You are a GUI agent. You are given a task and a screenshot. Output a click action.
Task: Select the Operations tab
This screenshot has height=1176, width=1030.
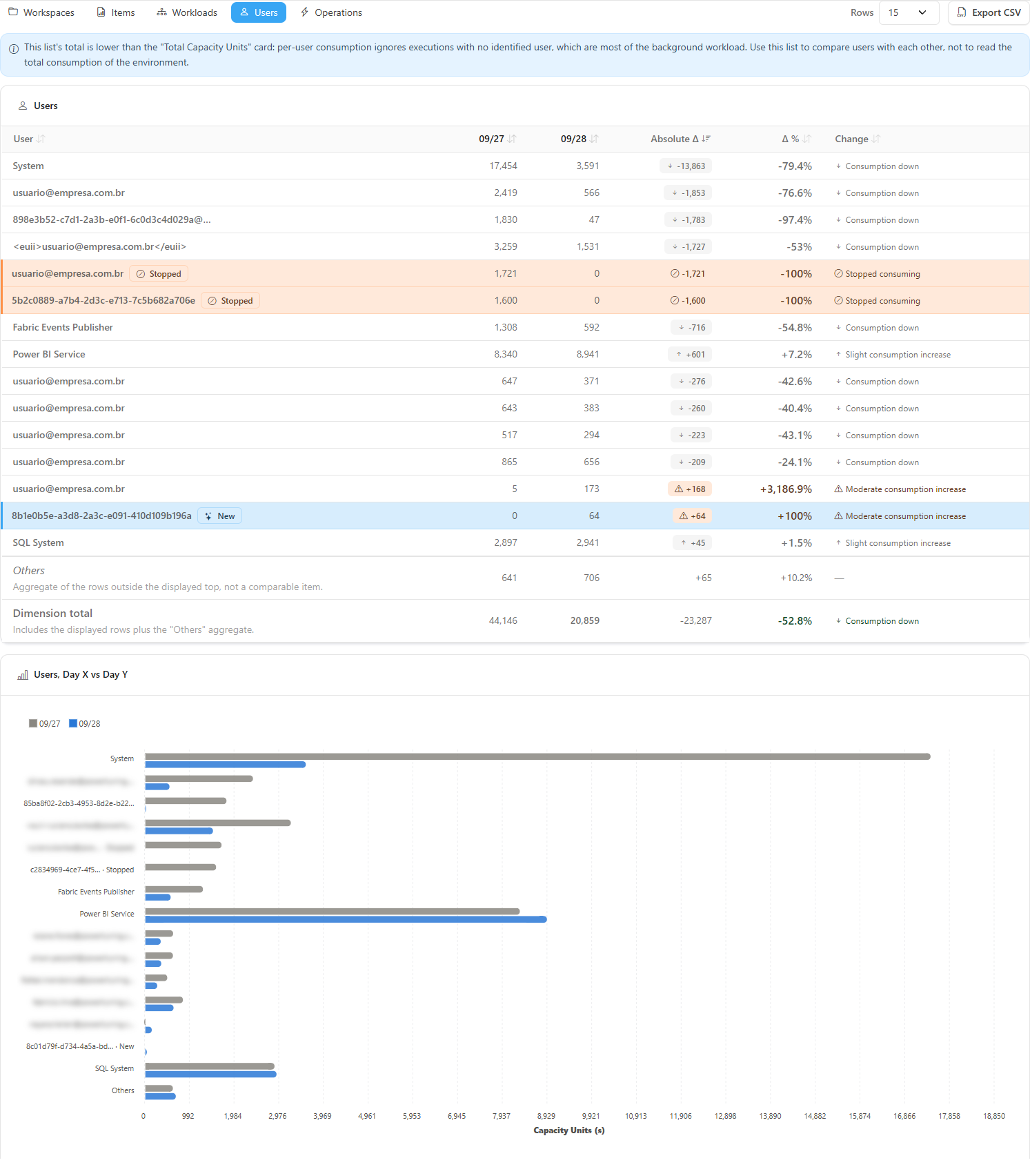click(x=331, y=12)
